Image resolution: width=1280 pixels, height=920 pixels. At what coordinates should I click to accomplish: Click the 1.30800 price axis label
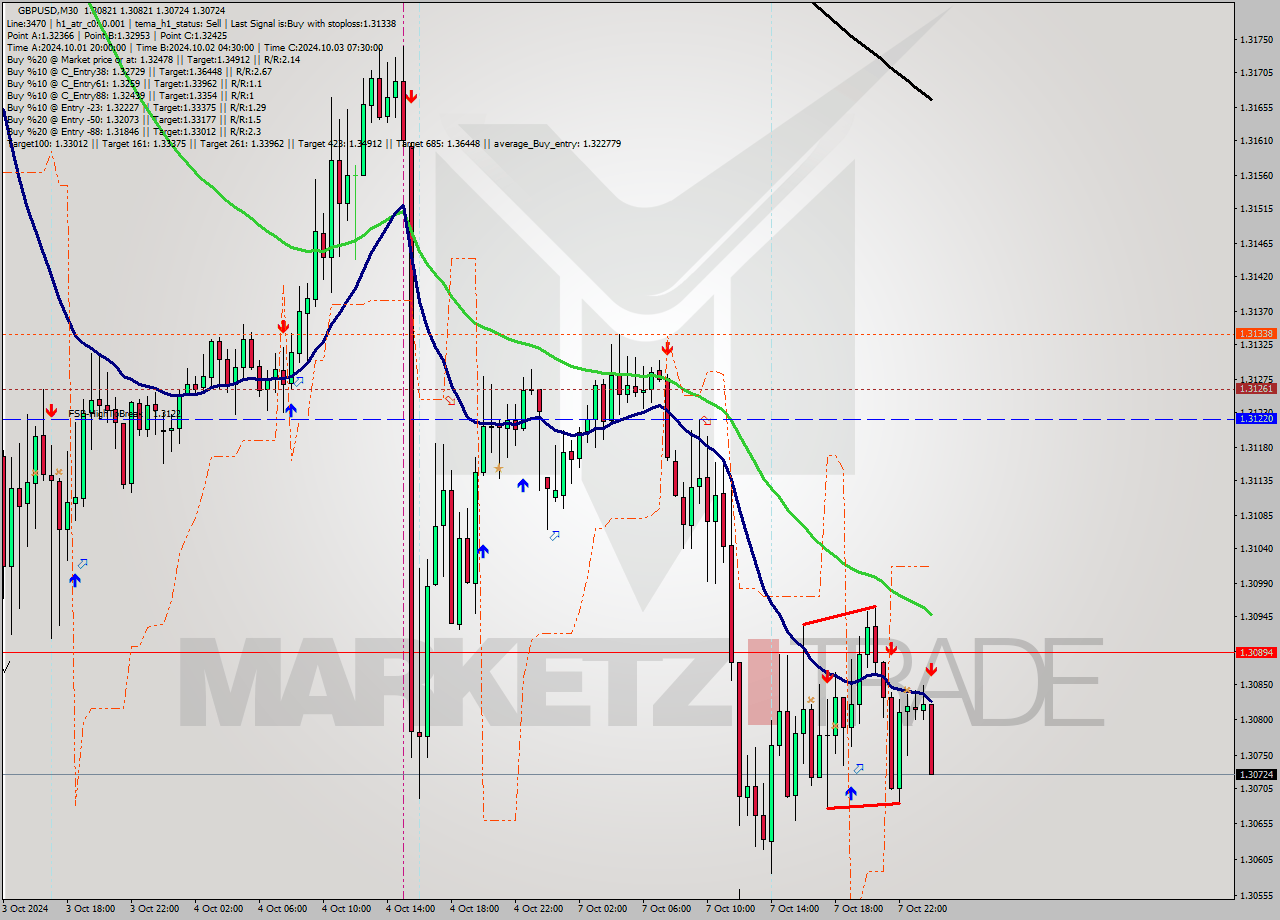[1256, 719]
